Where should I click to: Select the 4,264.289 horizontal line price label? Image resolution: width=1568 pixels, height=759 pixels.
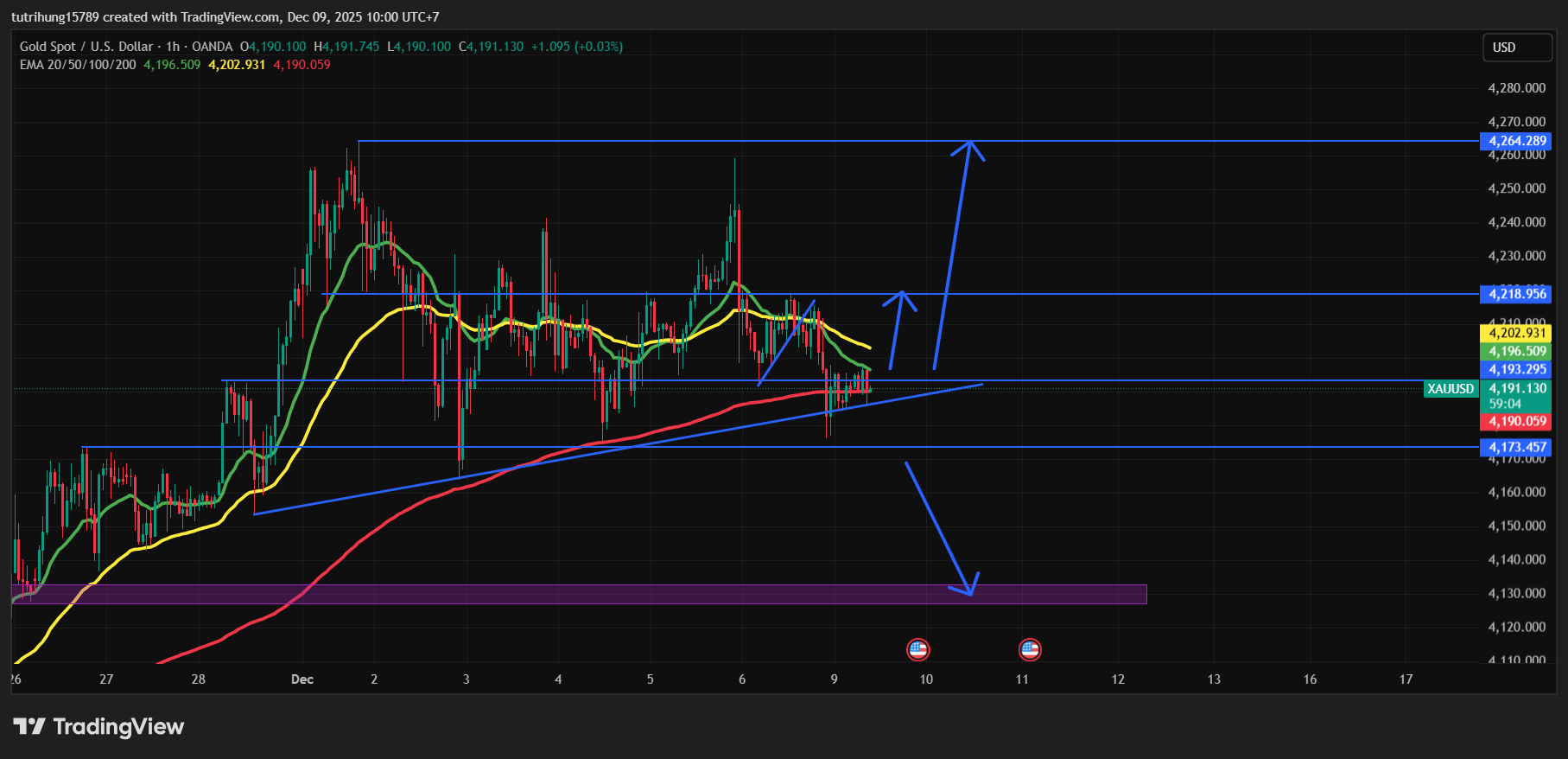pyautogui.click(x=1516, y=141)
